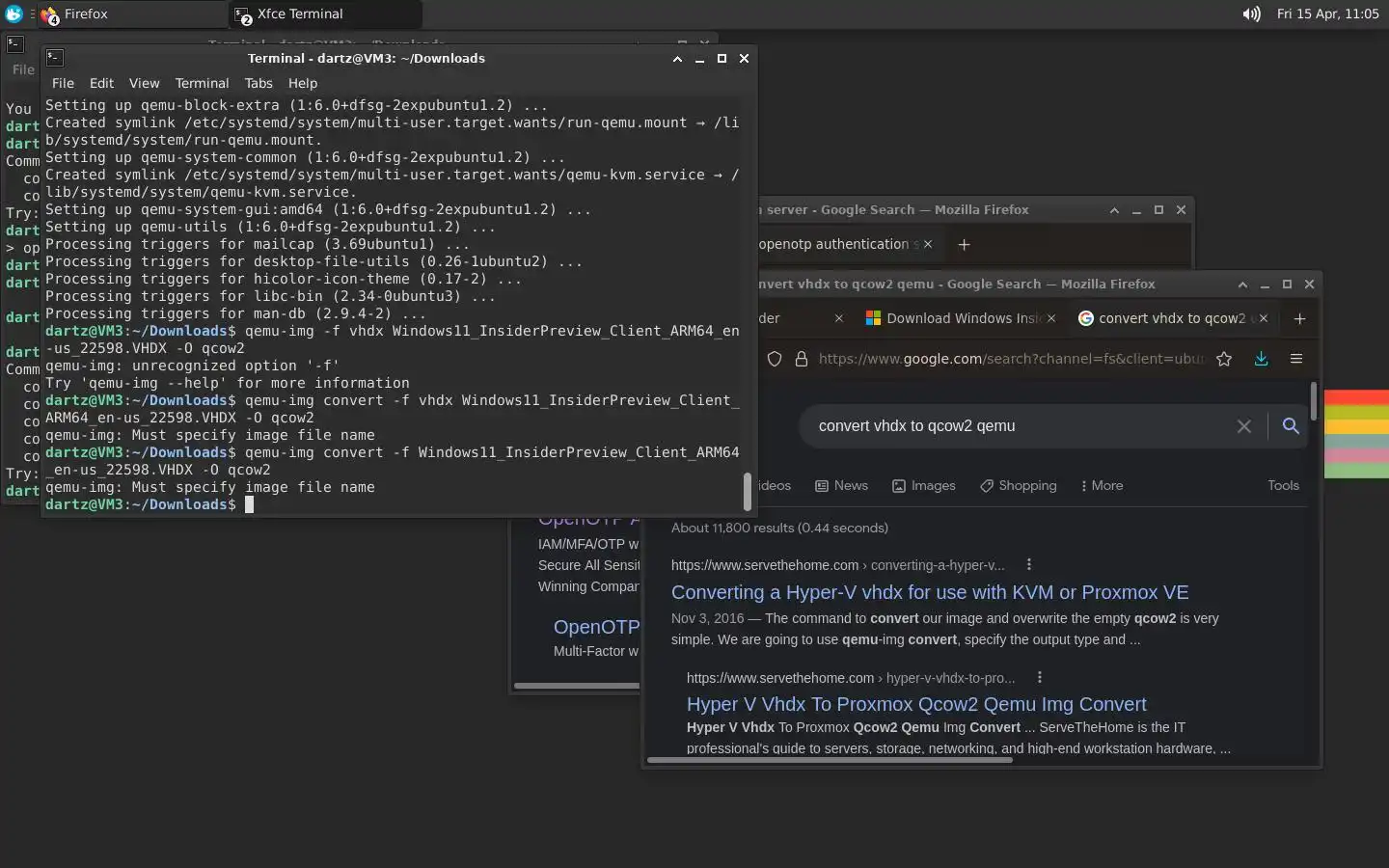Close the openotp authentication tab
Image resolution: width=1389 pixels, height=868 pixels.
[928, 244]
